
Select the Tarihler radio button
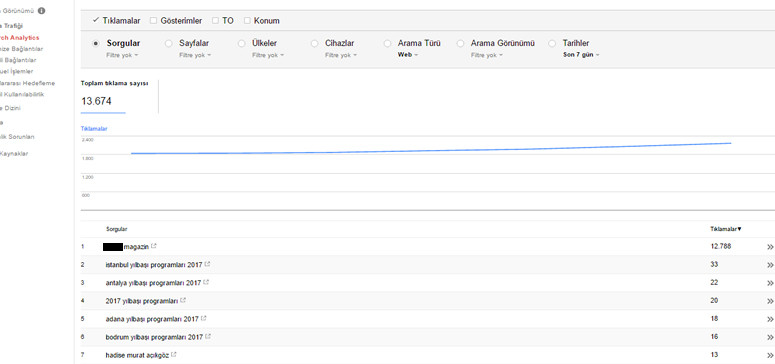click(x=553, y=44)
